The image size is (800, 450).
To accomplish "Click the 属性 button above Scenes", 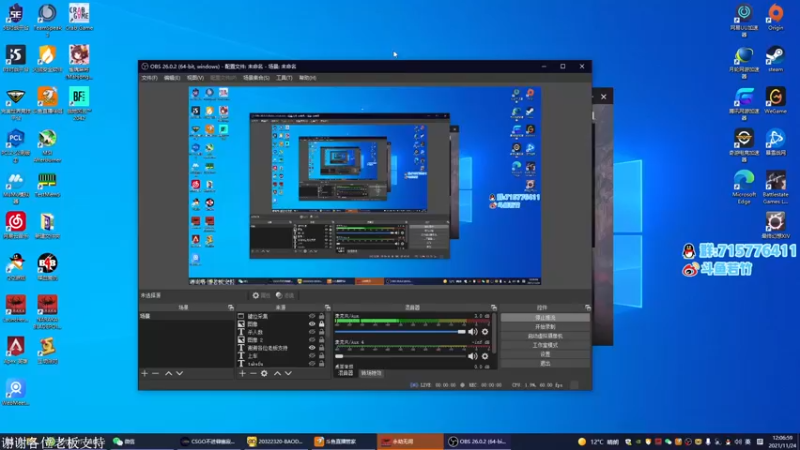I will pos(261,295).
